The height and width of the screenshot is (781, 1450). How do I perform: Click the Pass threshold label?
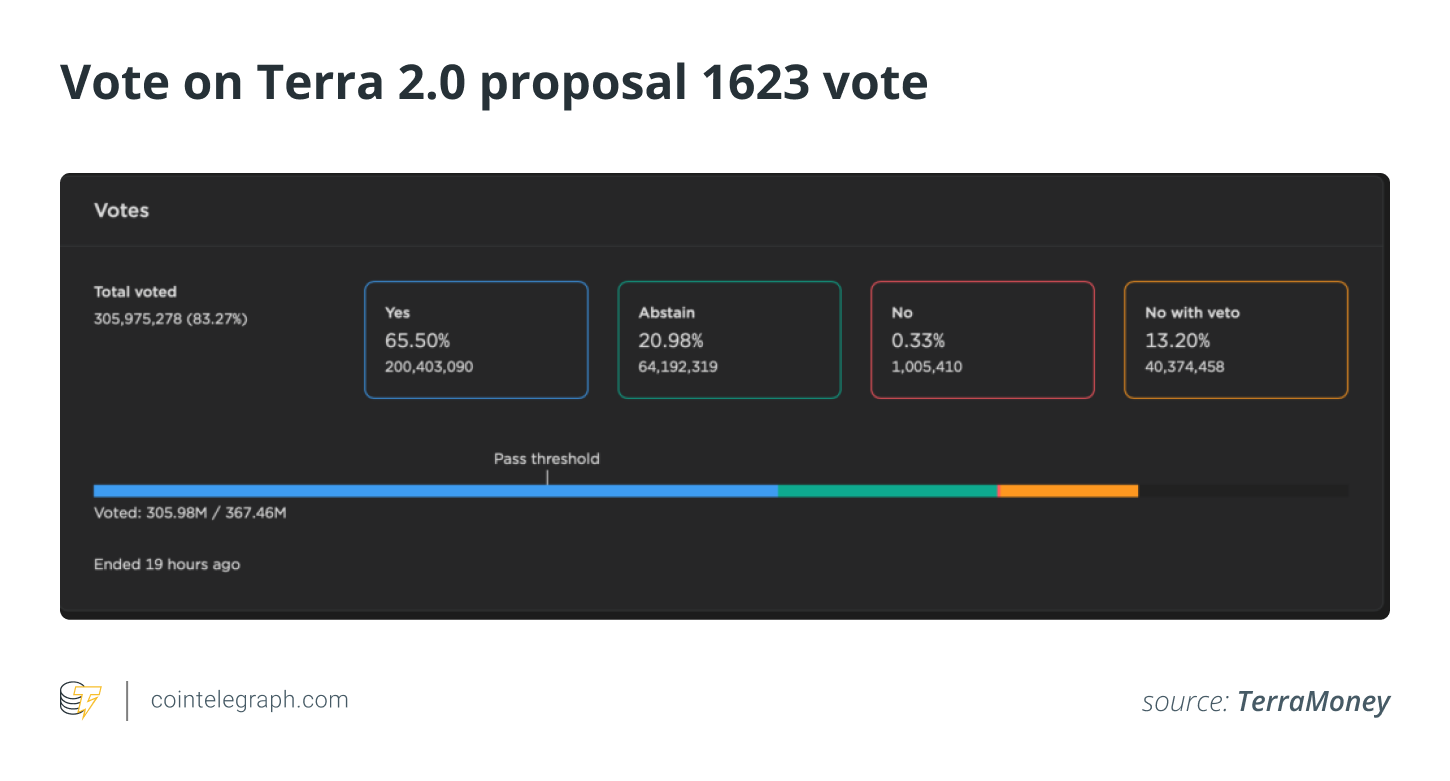click(x=547, y=459)
